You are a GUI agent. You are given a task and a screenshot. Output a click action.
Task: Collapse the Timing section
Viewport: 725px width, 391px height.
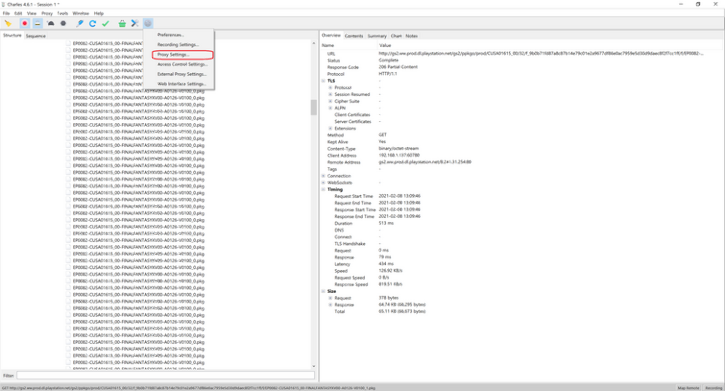324,189
